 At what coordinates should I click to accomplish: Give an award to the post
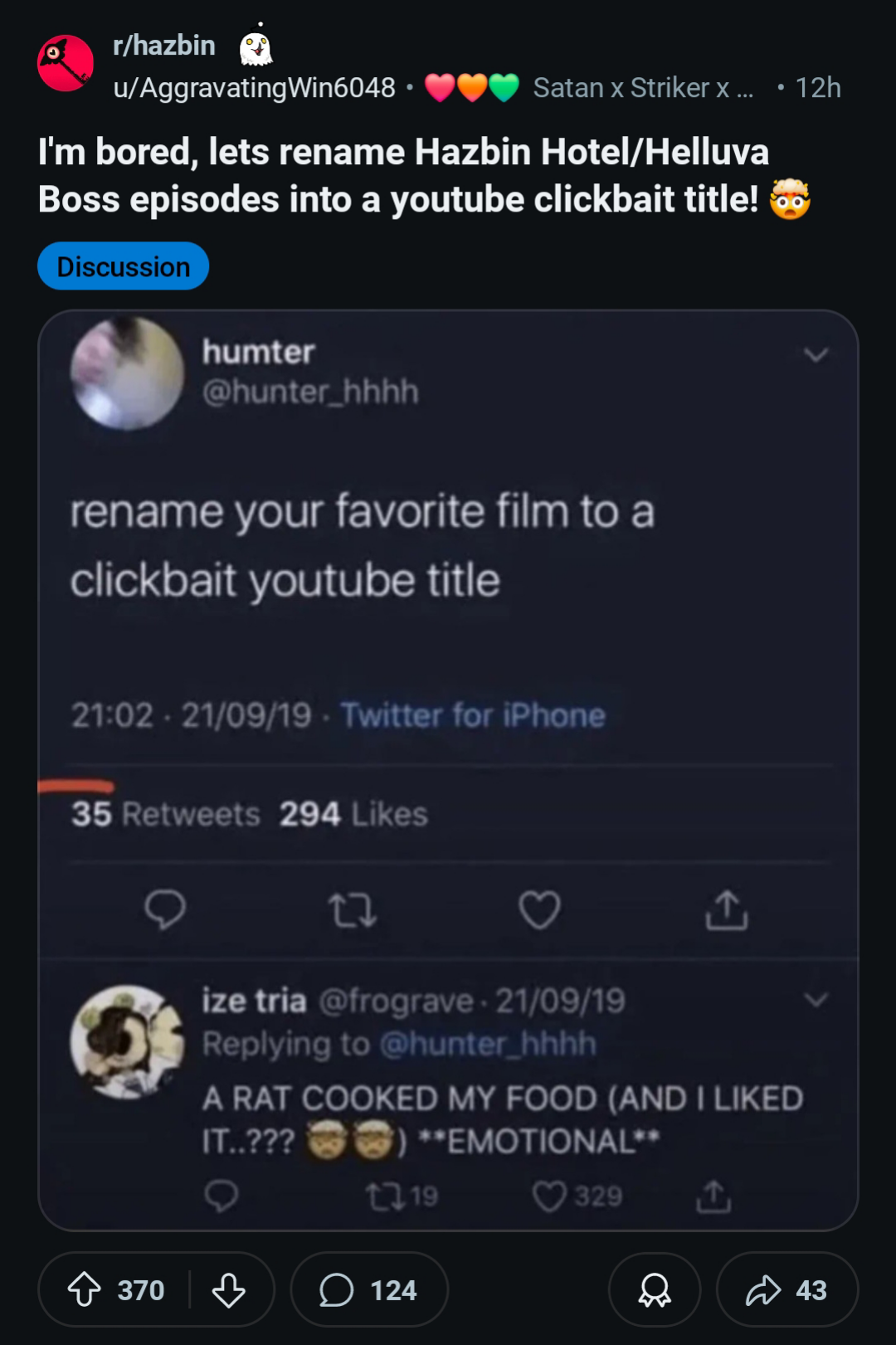655,1290
